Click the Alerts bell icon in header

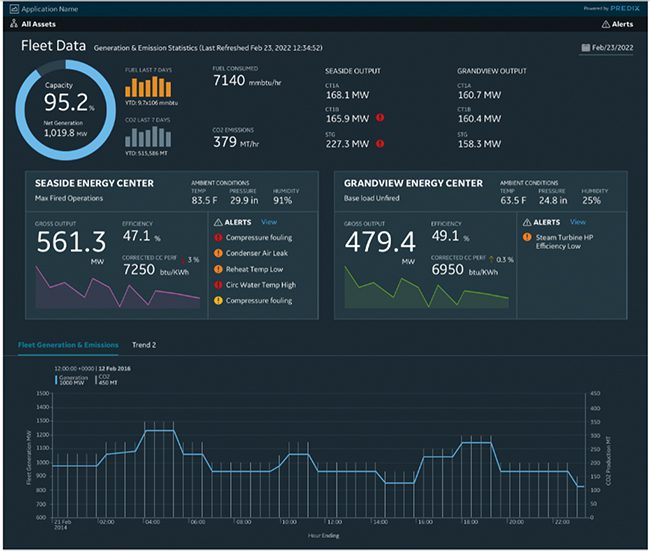click(605, 23)
